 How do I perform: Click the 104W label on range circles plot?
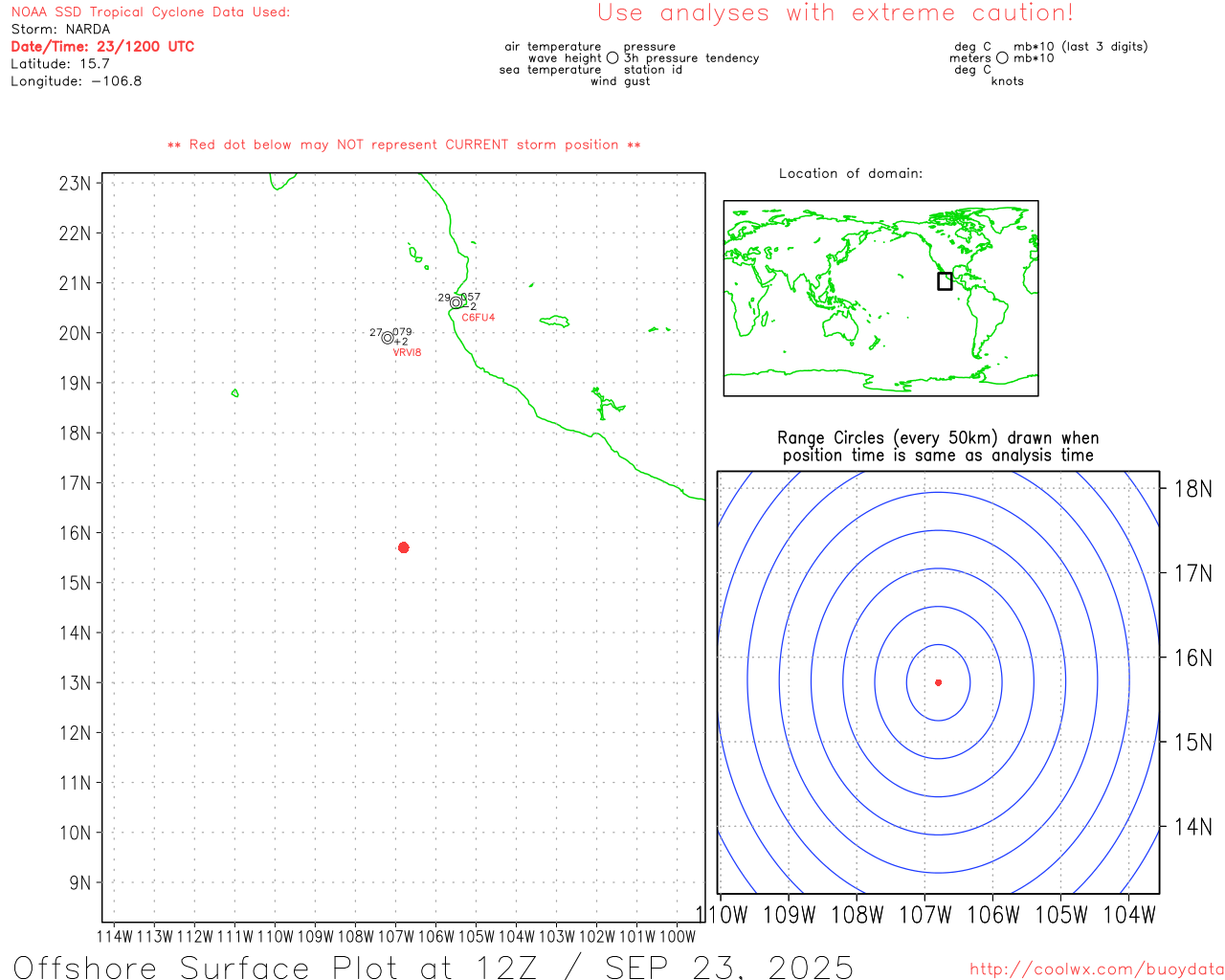tap(1129, 915)
